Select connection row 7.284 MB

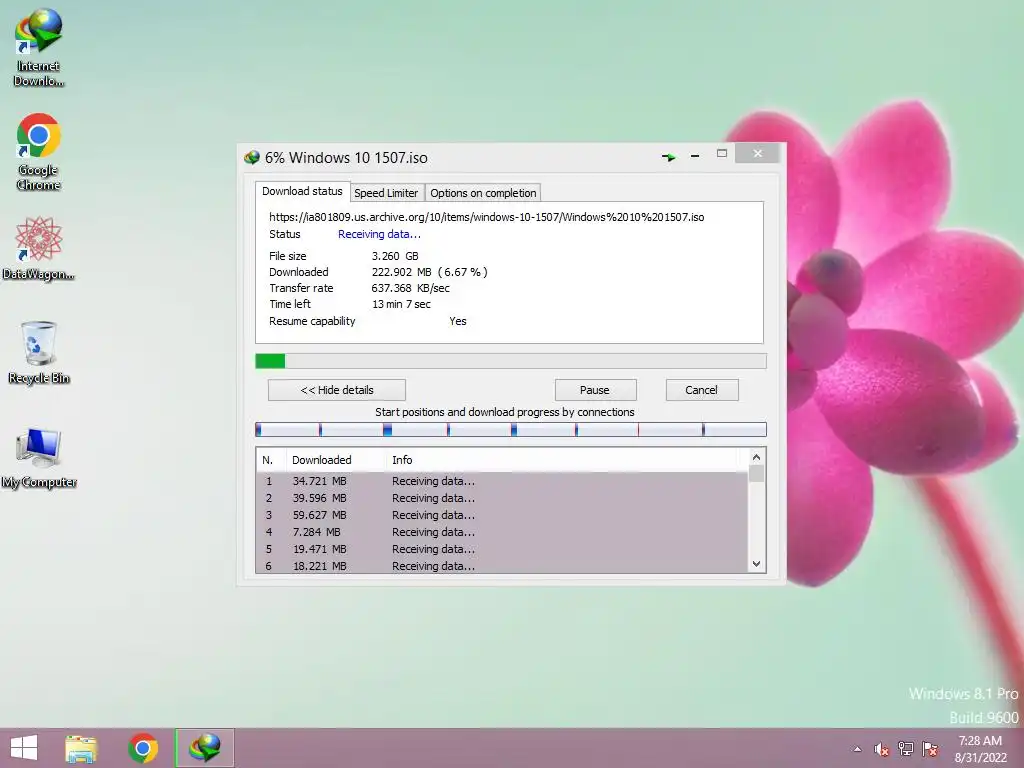click(502, 532)
